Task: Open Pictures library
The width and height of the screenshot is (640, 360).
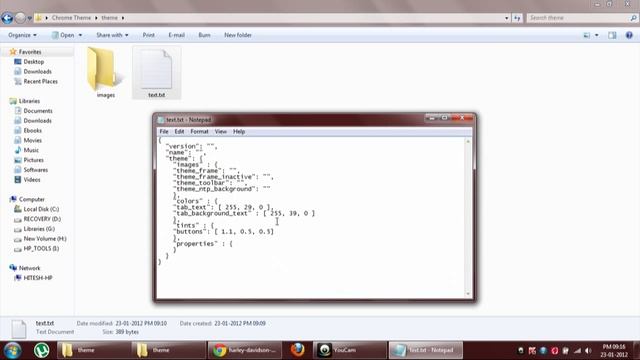Action: [33, 160]
